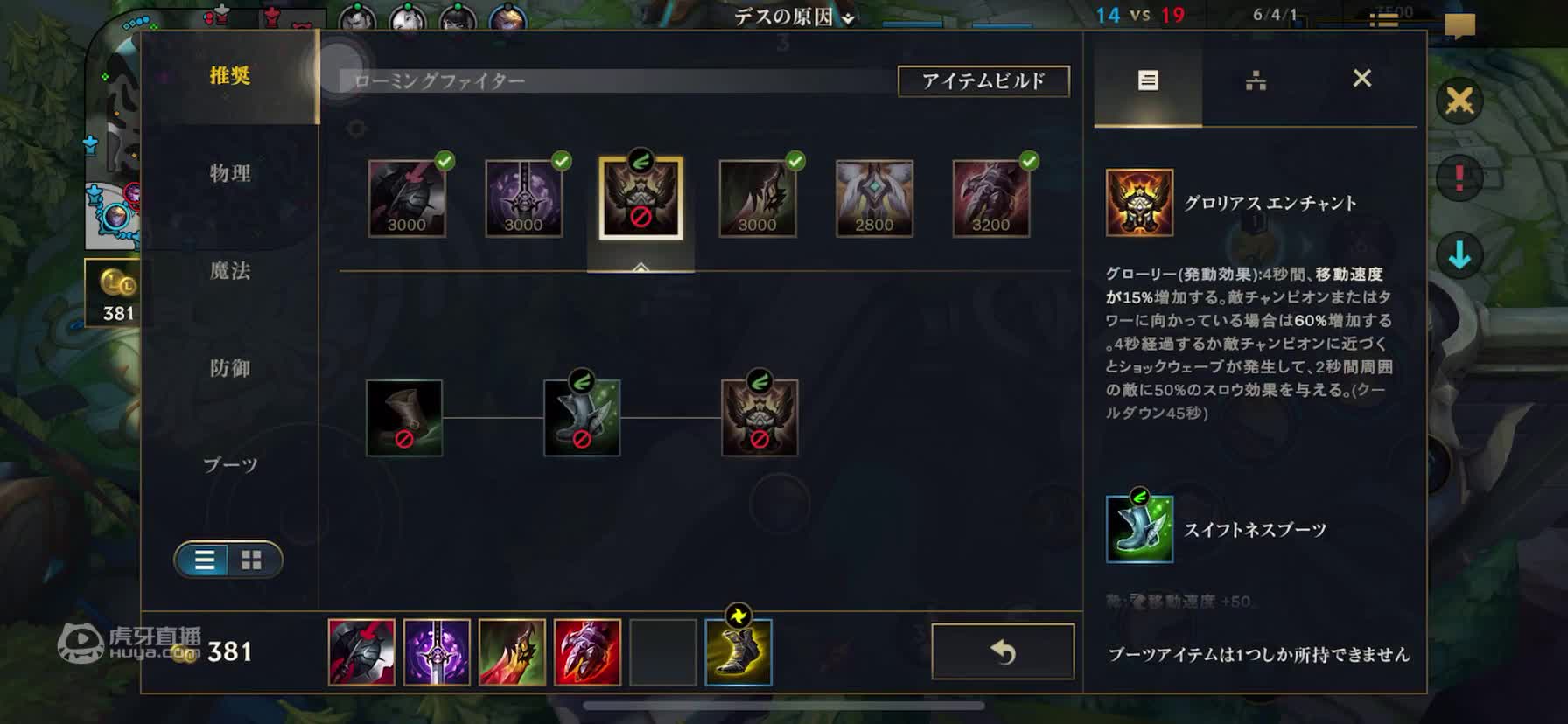Image resolution: width=1568 pixels, height=724 pixels.
Task: Click the アイテムビルド button
Action: (x=983, y=81)
